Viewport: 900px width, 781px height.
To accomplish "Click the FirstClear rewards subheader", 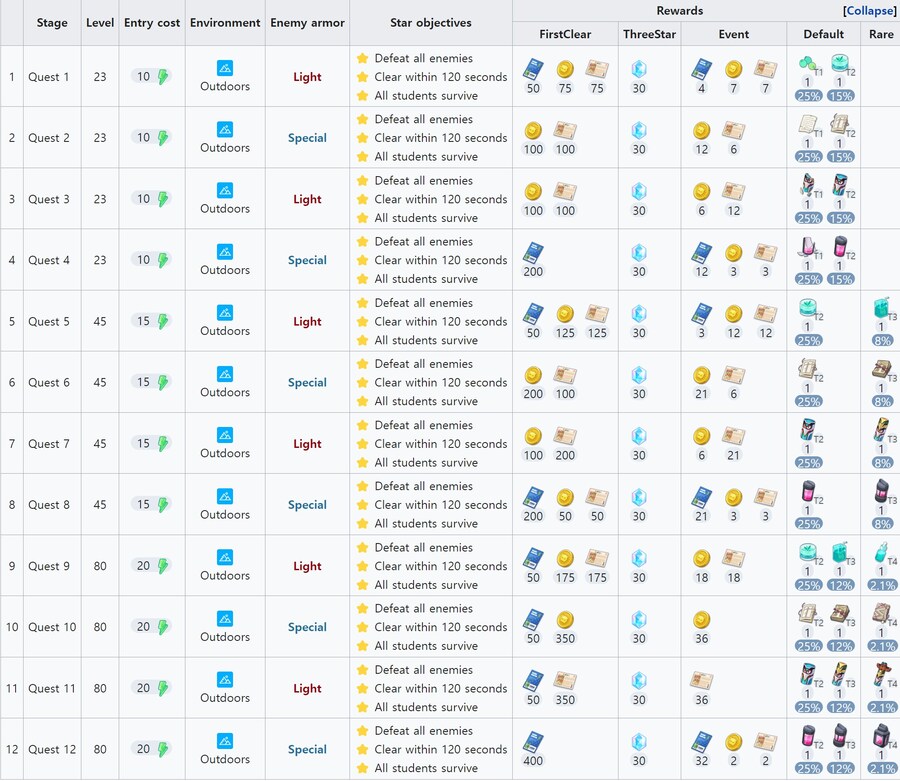I will pos(565,34).
